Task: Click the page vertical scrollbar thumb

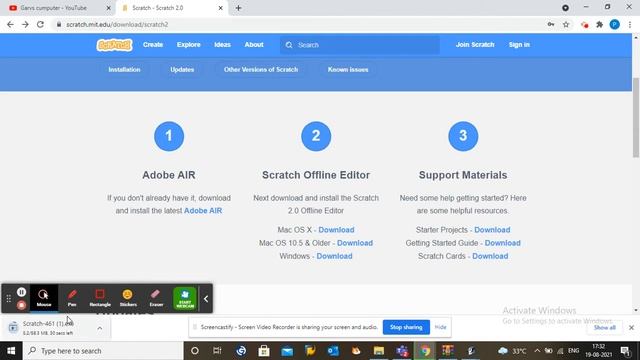Action: [x=636, y=117]
